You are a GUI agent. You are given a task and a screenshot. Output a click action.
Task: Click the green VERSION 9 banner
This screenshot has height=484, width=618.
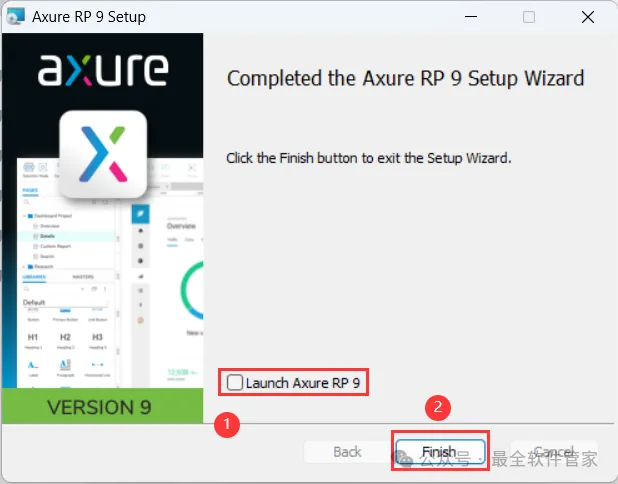pos(102,406)
